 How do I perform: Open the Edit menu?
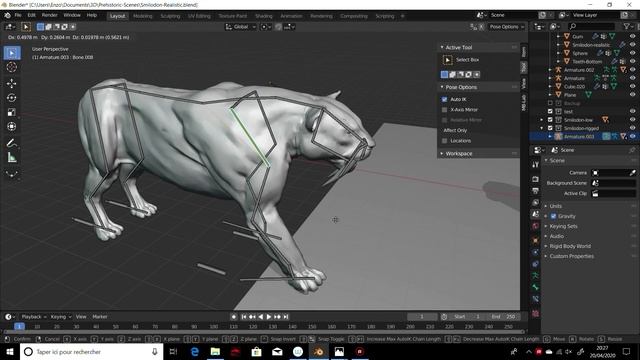(31, 16)
